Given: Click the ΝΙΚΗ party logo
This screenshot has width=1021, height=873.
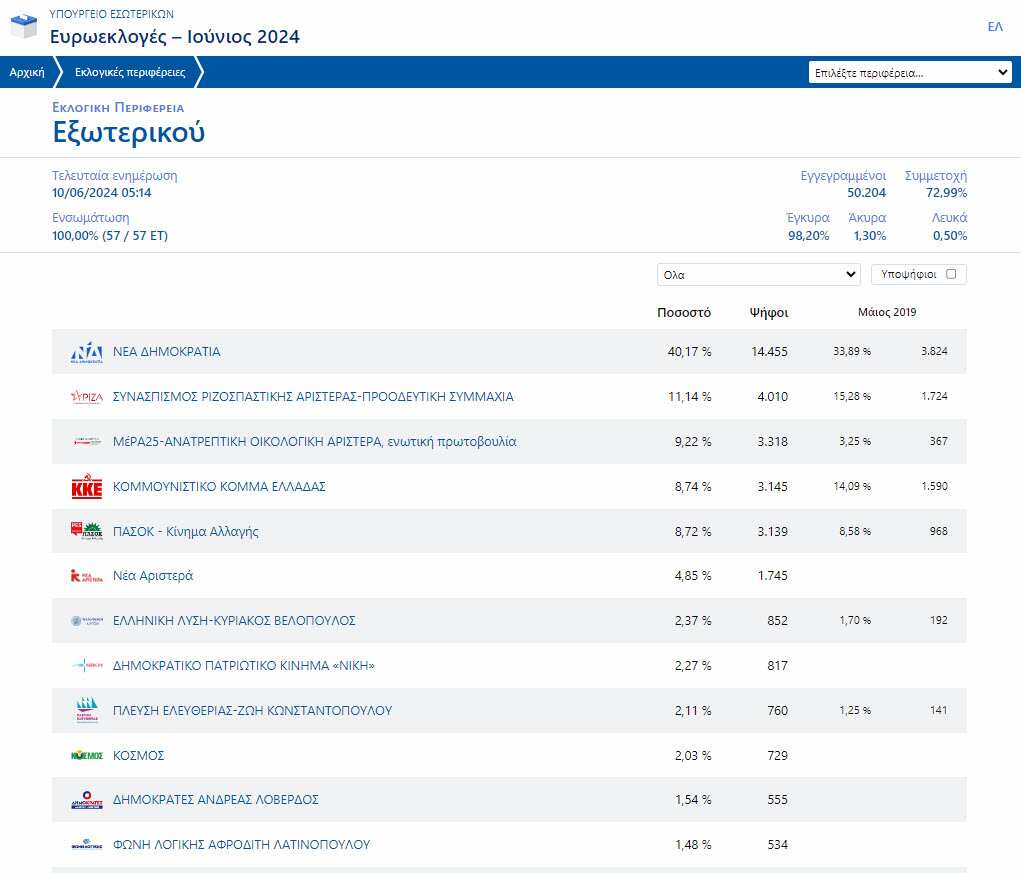Looking at the screenshot, I should click(x=86, y=666).
